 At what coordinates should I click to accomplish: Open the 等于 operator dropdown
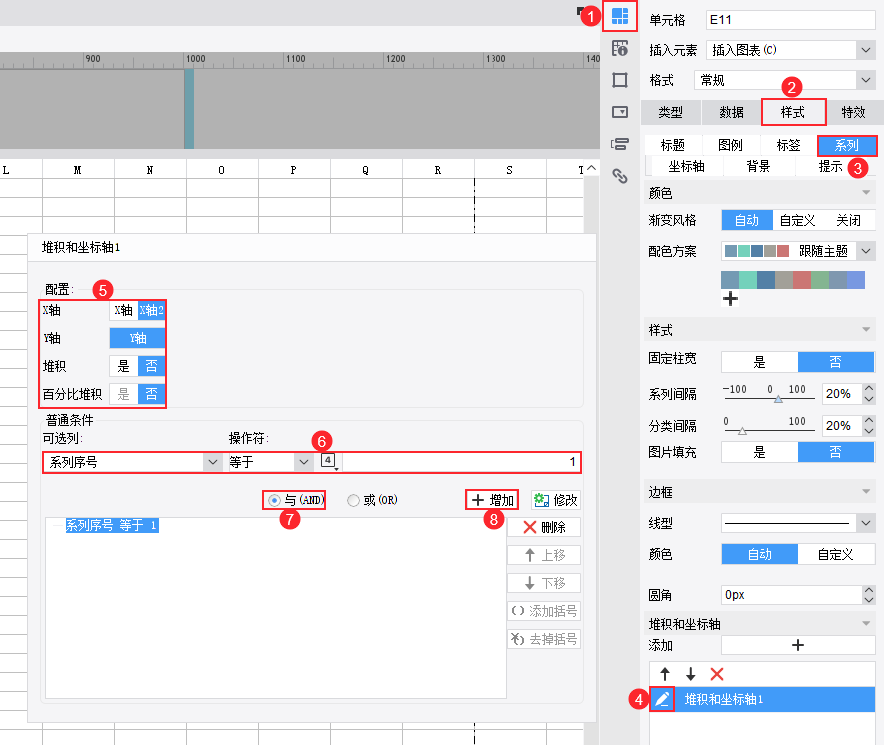click(x=304, y=462)
